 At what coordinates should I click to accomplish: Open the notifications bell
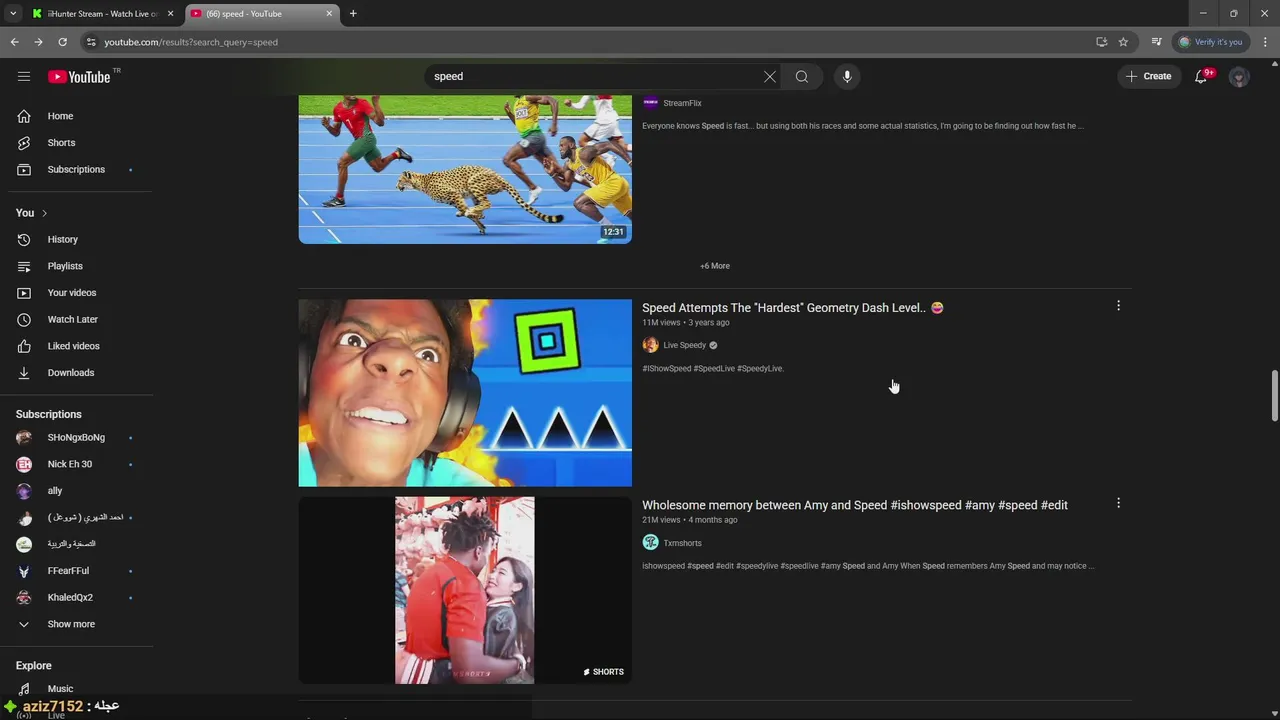pyautogui.click(x=1202, y=76)
